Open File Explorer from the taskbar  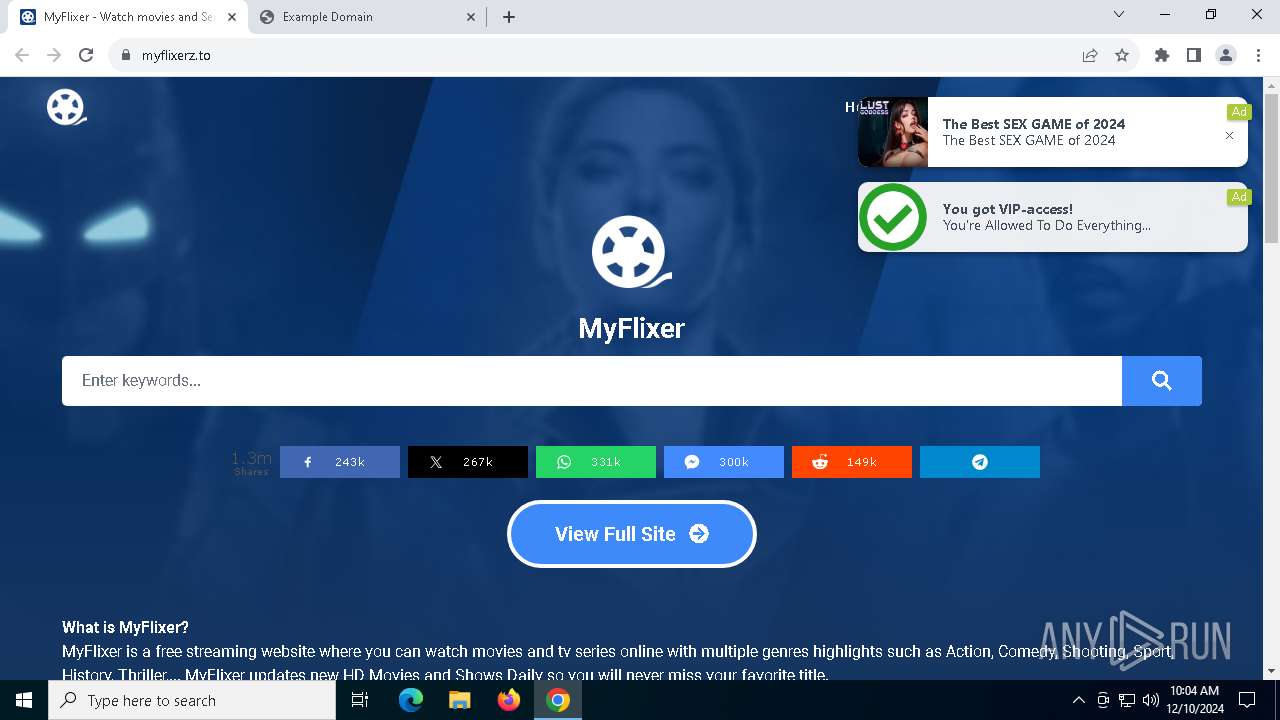coord(459,701)
